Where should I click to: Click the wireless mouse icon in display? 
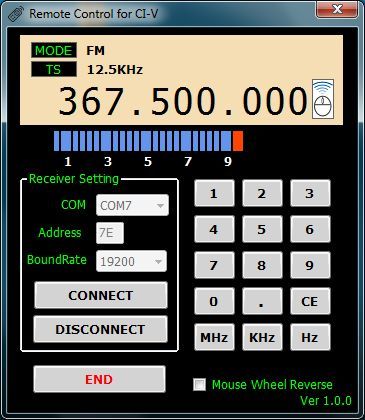[x=323, y=99]
